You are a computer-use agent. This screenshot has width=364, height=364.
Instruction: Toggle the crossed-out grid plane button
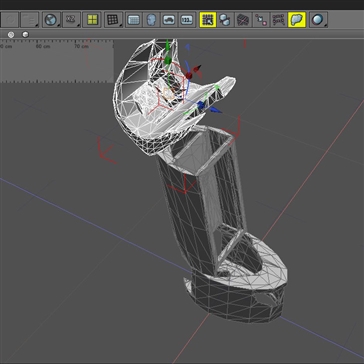[244, 20]
